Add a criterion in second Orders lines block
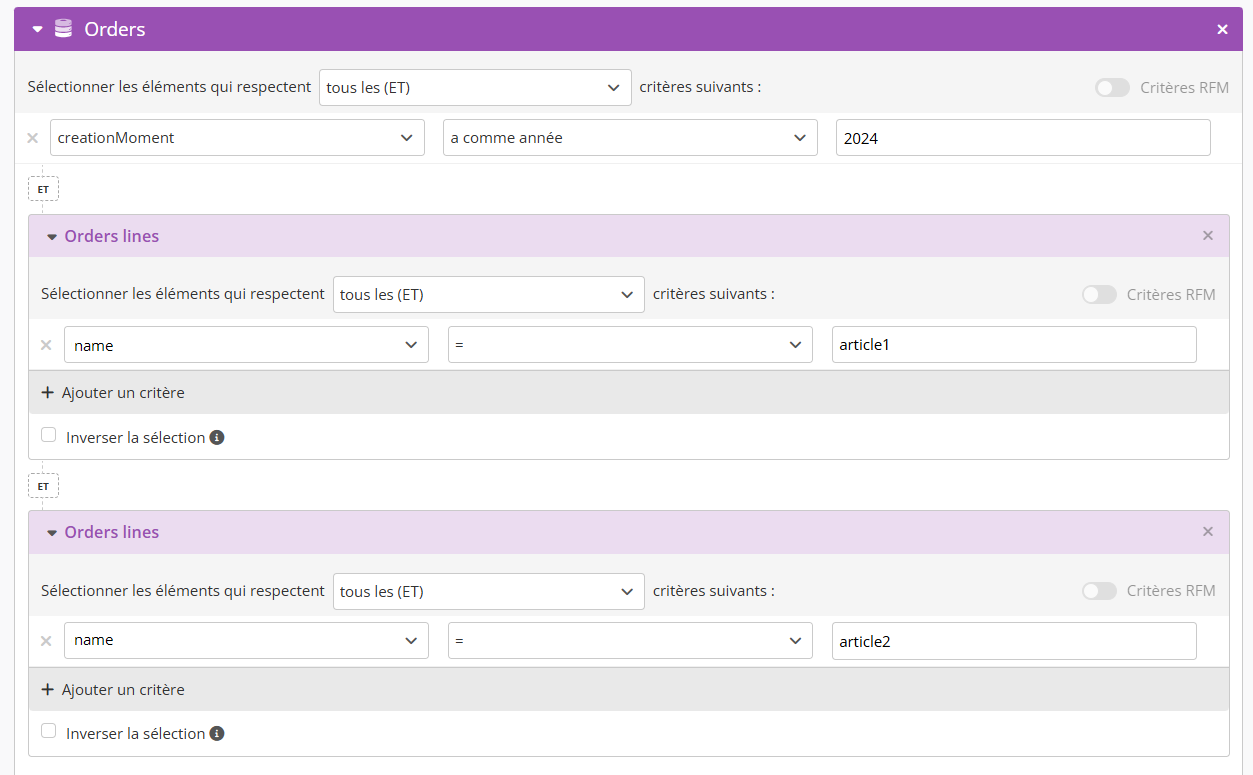 113,690
